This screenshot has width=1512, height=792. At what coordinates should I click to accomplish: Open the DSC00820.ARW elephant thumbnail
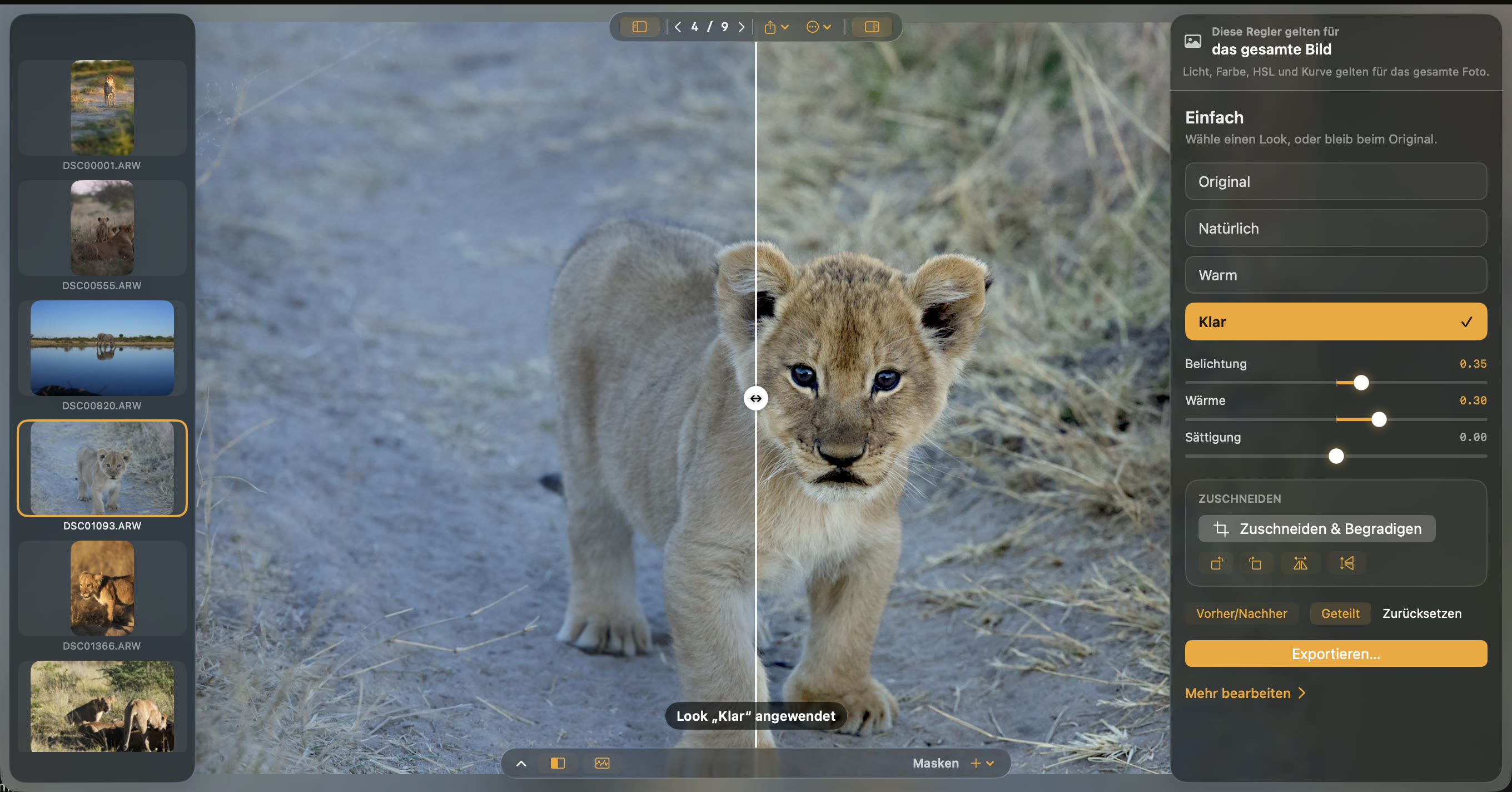tap(102, 348)
